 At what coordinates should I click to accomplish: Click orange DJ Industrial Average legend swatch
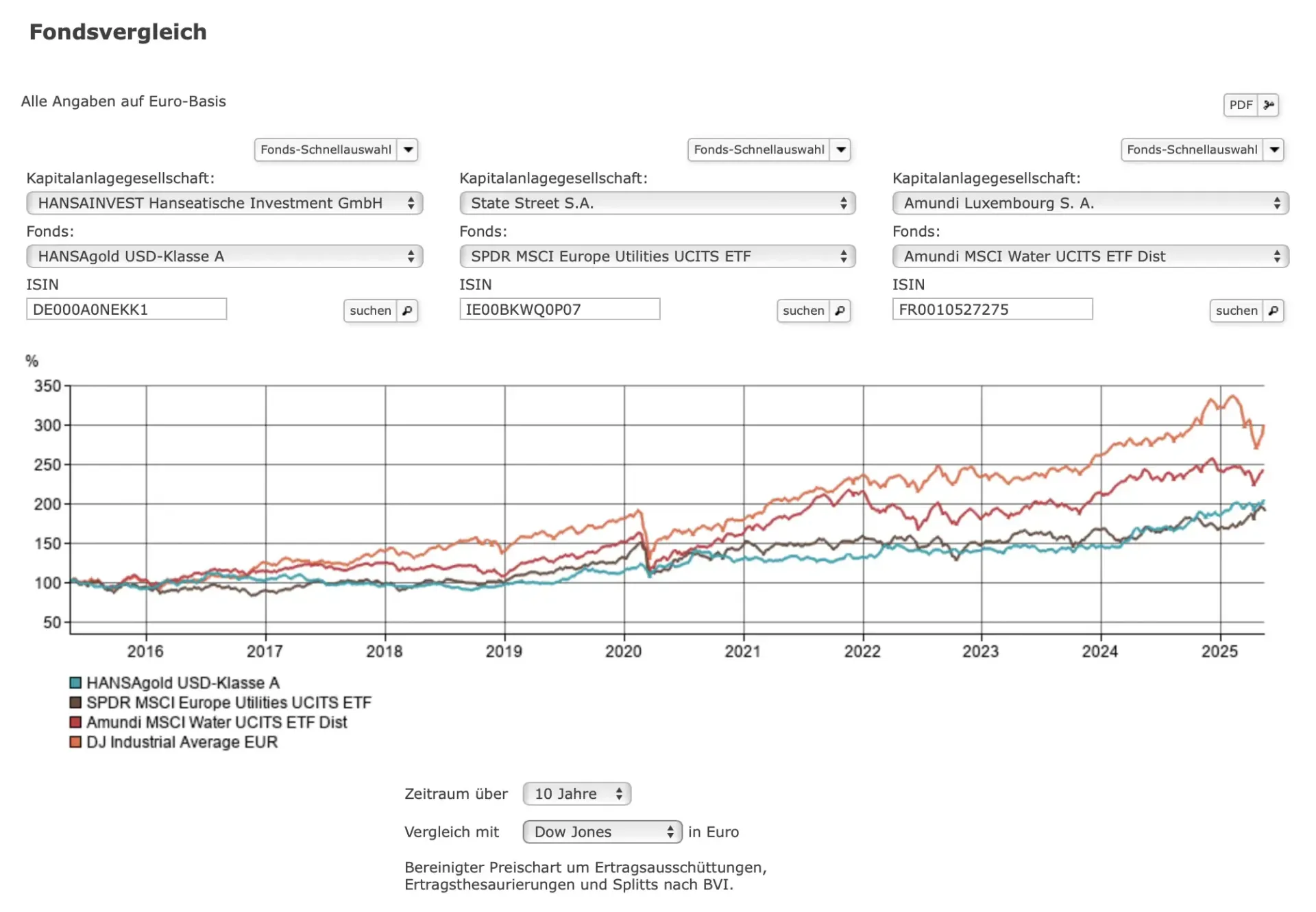coord(75,742)
